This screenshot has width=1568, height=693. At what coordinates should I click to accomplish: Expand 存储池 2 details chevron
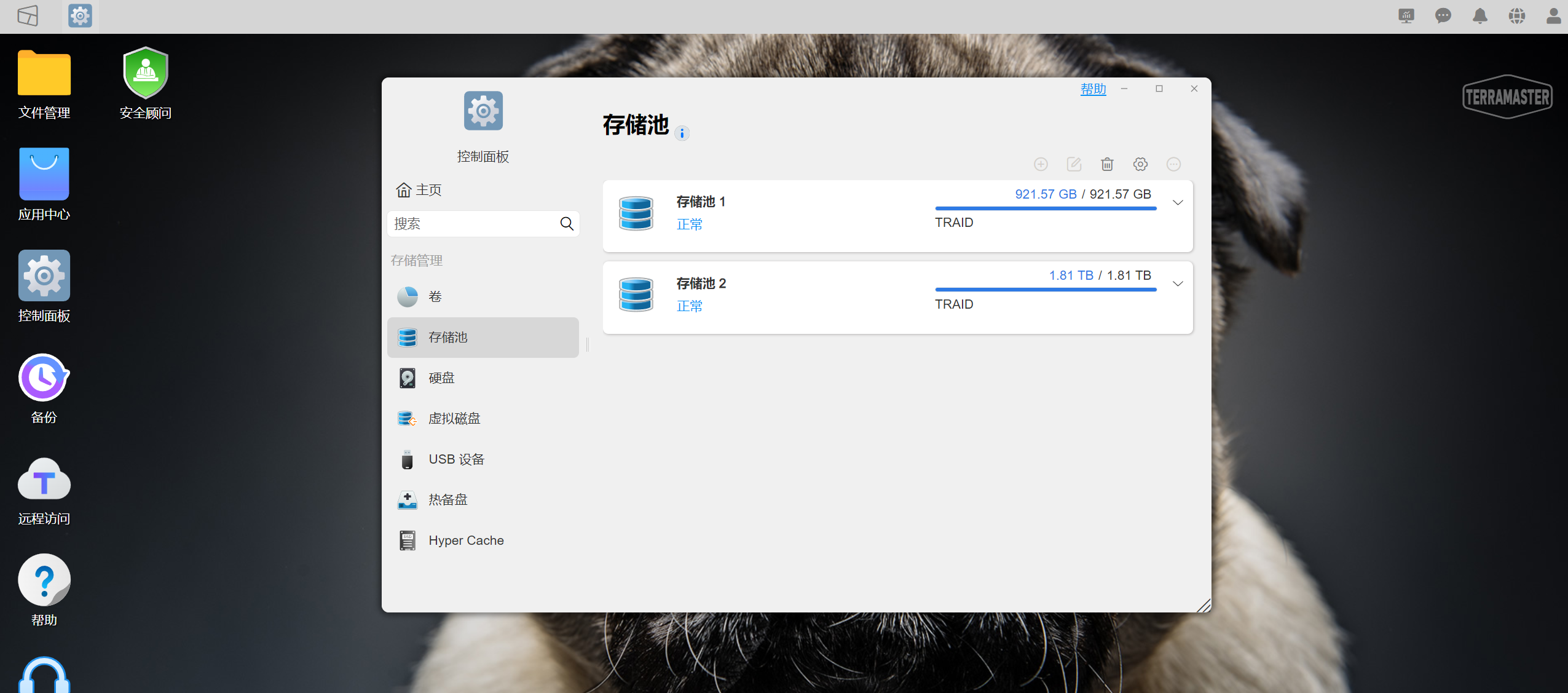pos(1178,283)
